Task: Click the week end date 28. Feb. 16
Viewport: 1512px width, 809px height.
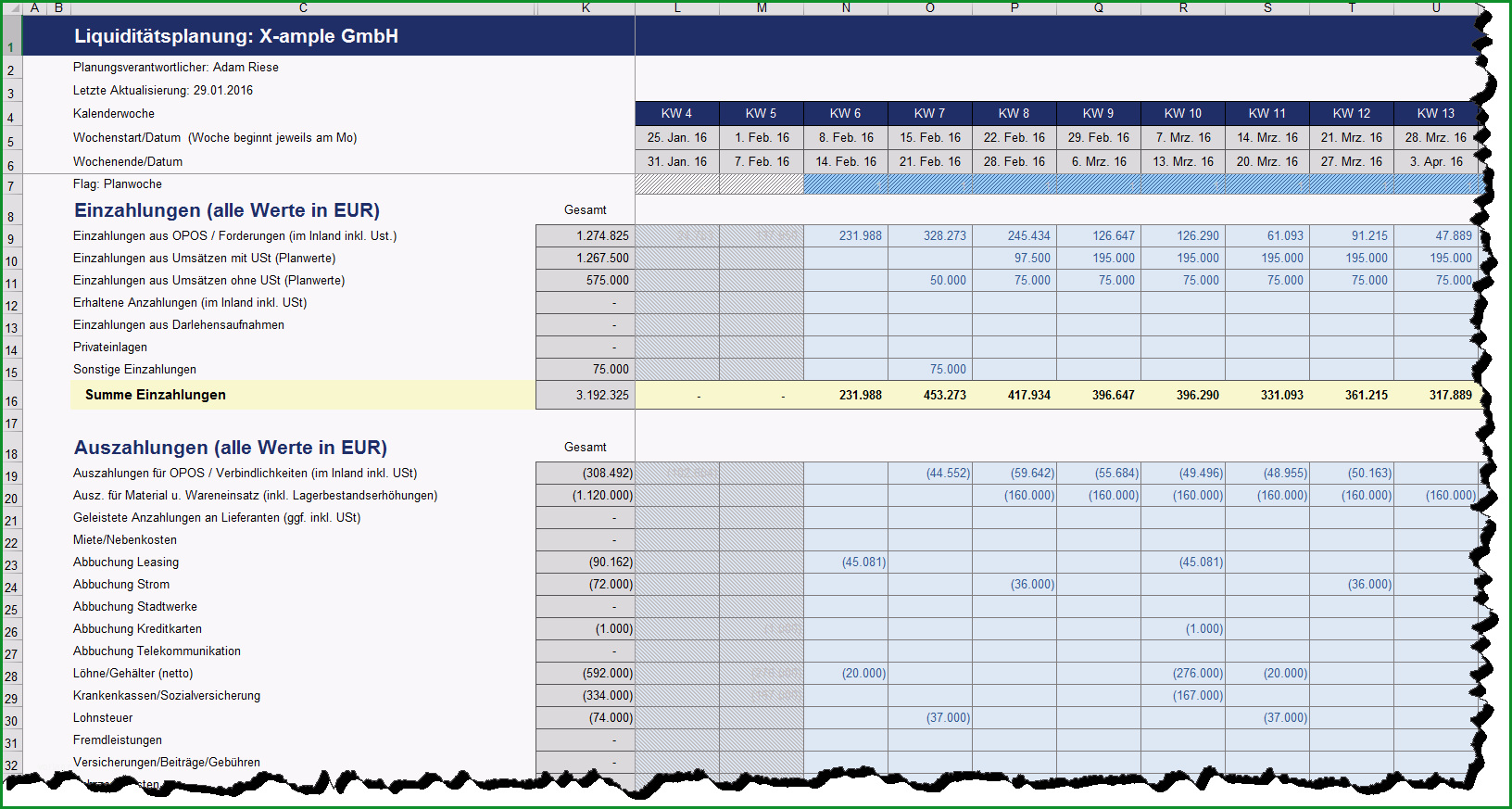Action: click(x=1014, y=161)
